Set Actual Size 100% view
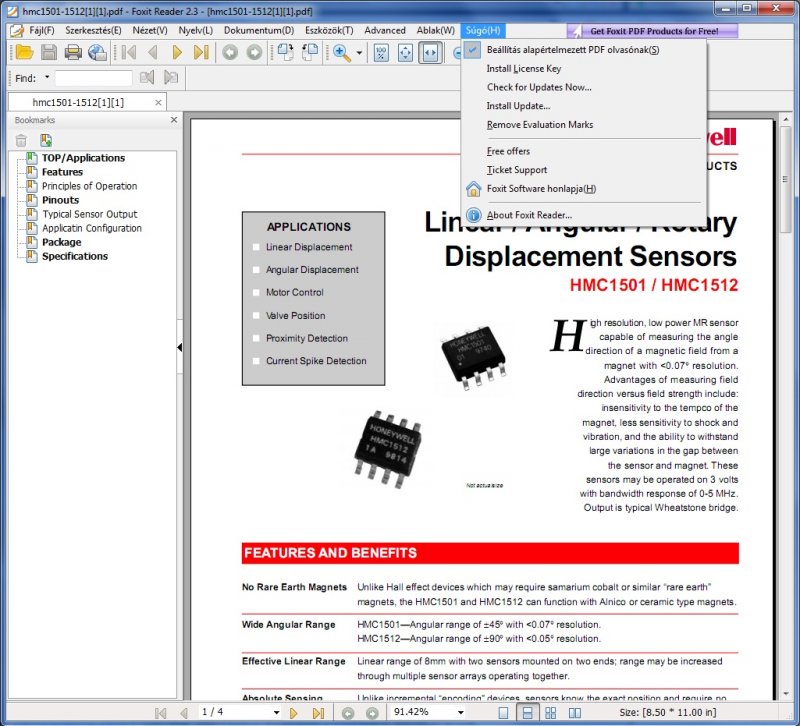This screenshot has width=800, height=726. tap(381, 53)
